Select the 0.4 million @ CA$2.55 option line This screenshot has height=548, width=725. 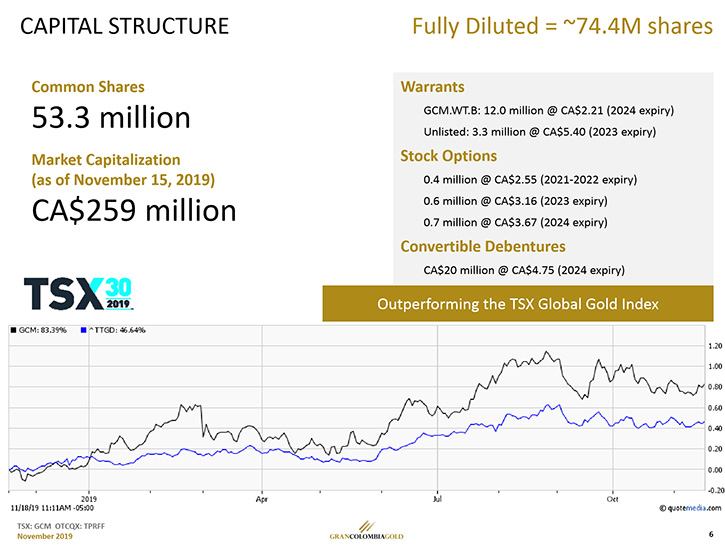tap(530, 180)
